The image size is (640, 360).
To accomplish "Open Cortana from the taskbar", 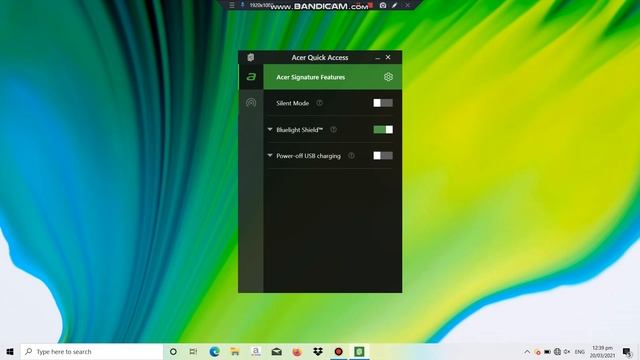I will click(173, 351).
